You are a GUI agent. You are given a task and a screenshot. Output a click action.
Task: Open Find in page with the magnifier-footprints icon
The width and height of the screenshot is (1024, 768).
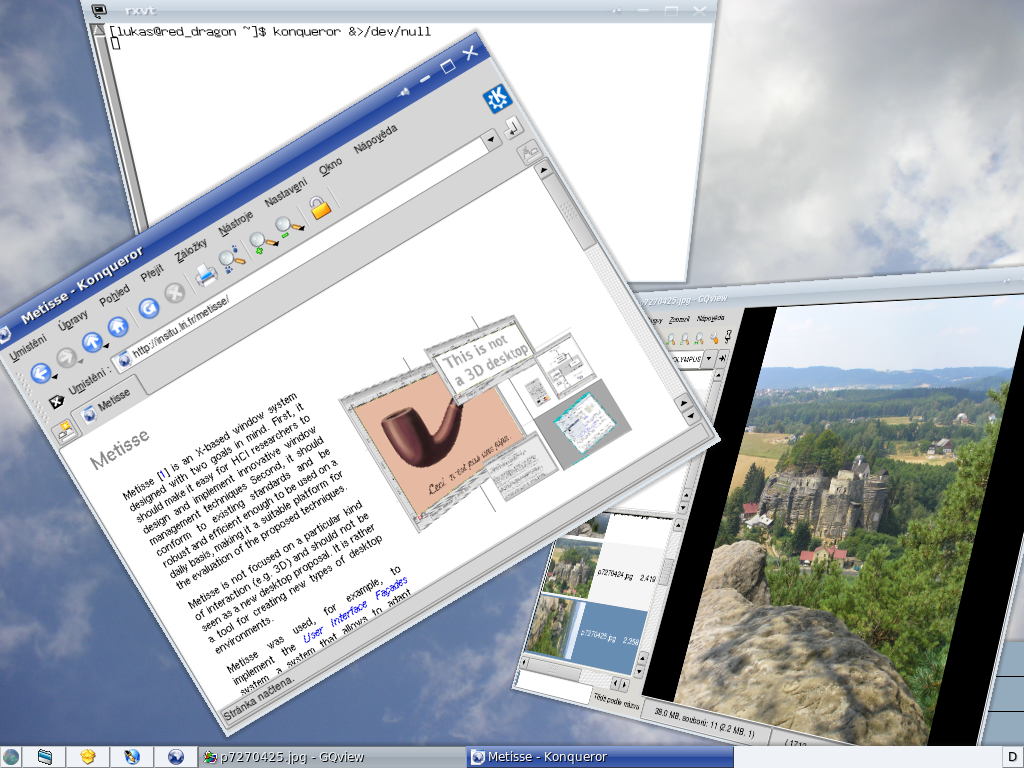pyautogui.click(x=231, y=261)
